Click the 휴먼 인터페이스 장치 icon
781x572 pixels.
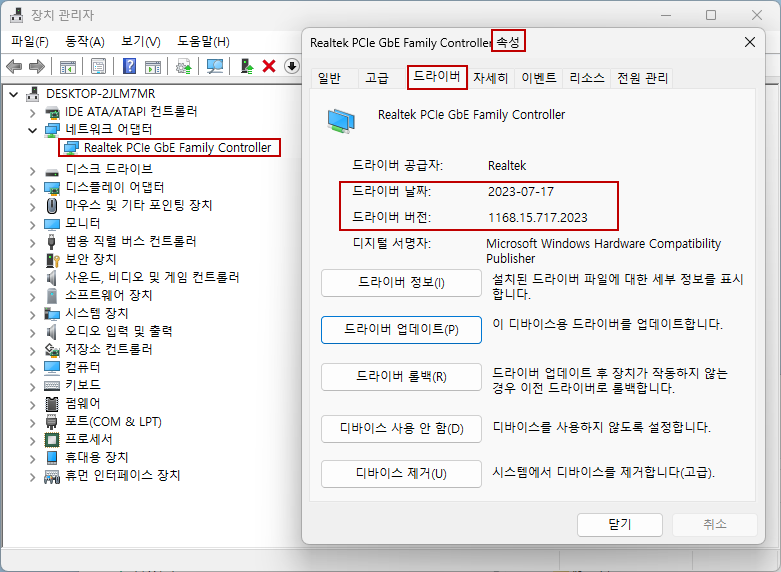pyautogui.click(x=52, y=477)
